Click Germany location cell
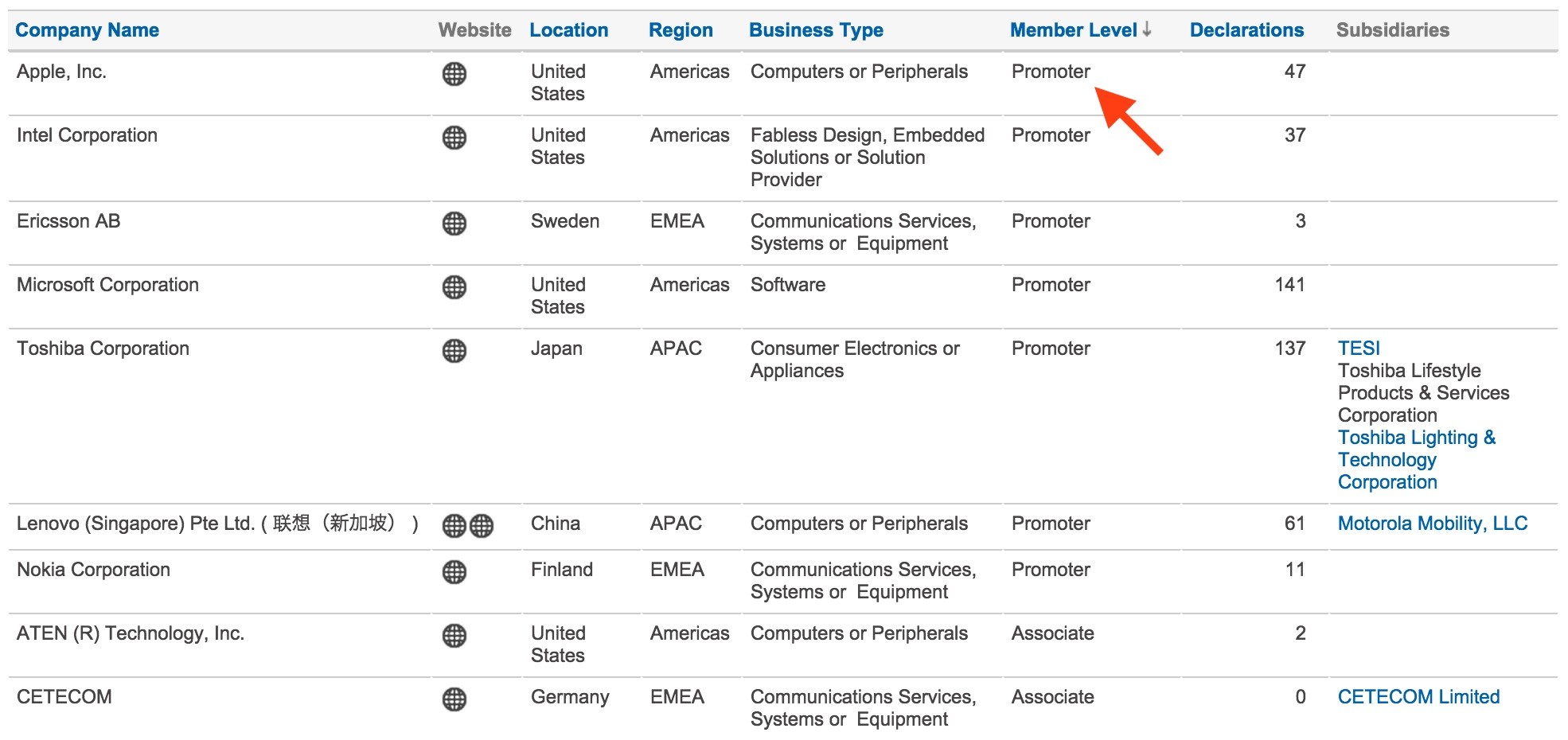1568x740 pixels. click(570, 697)
